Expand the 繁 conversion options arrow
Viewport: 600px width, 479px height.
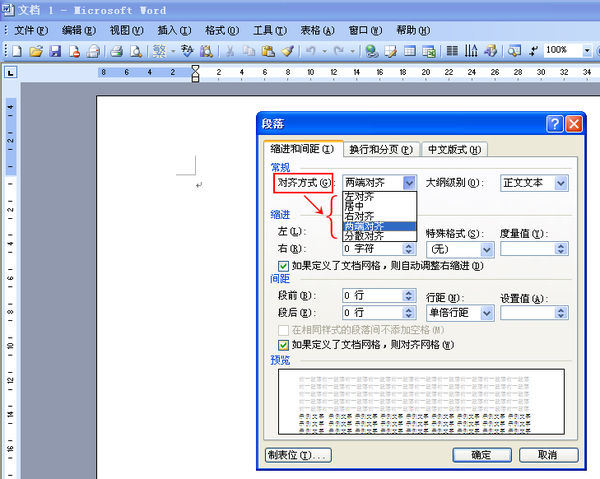pyautogui.click(x=173, y=51)
